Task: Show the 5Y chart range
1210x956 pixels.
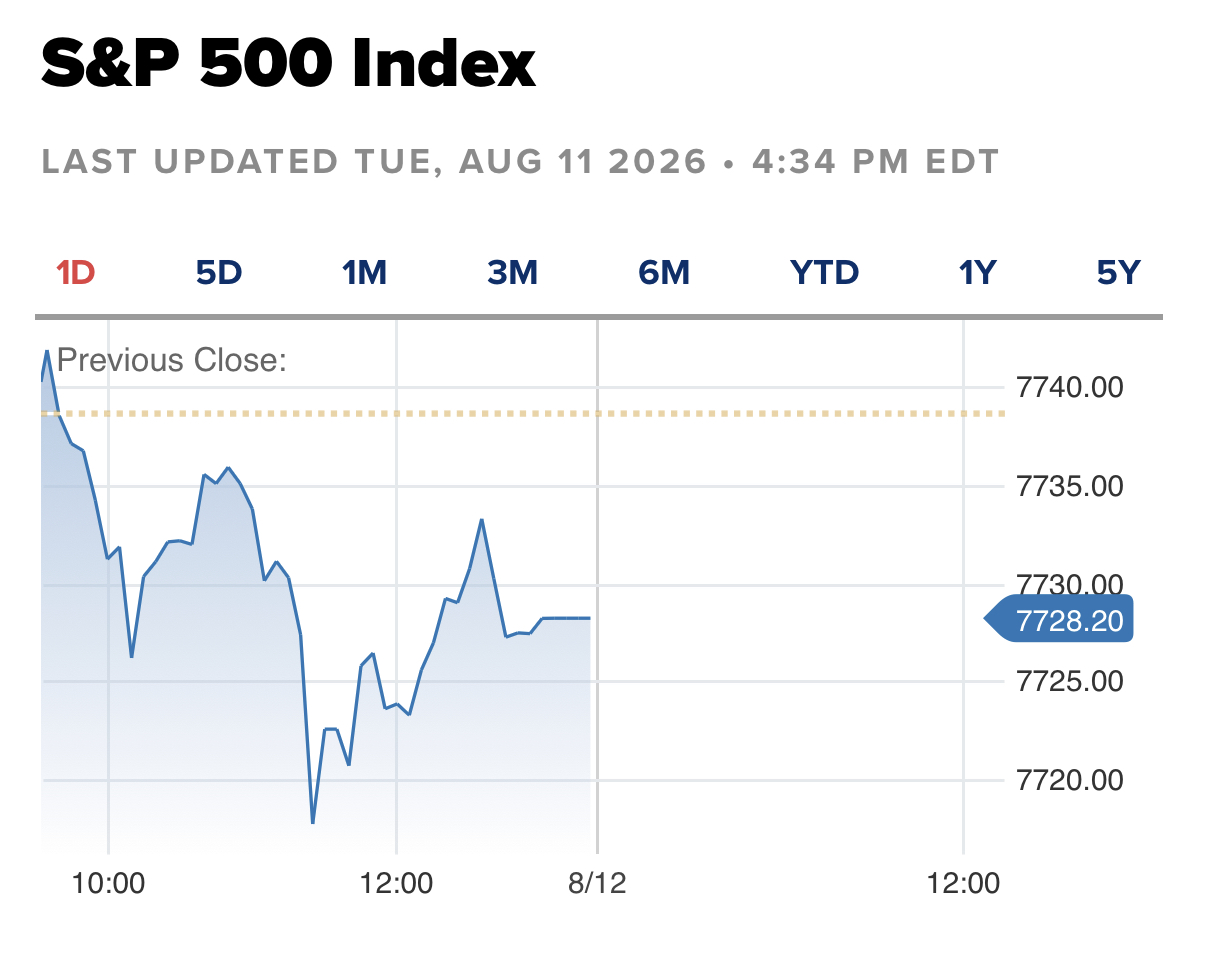Action: tap(1118, 272)
